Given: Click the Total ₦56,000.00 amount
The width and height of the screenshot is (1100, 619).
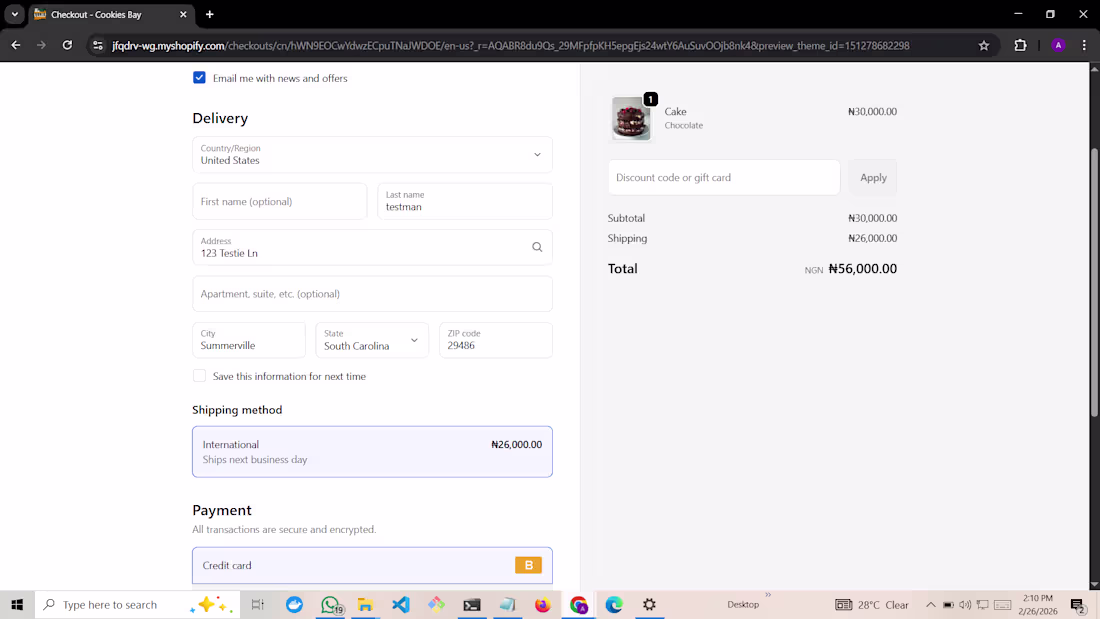Looking at the screenshot, I should pos(862,269).
